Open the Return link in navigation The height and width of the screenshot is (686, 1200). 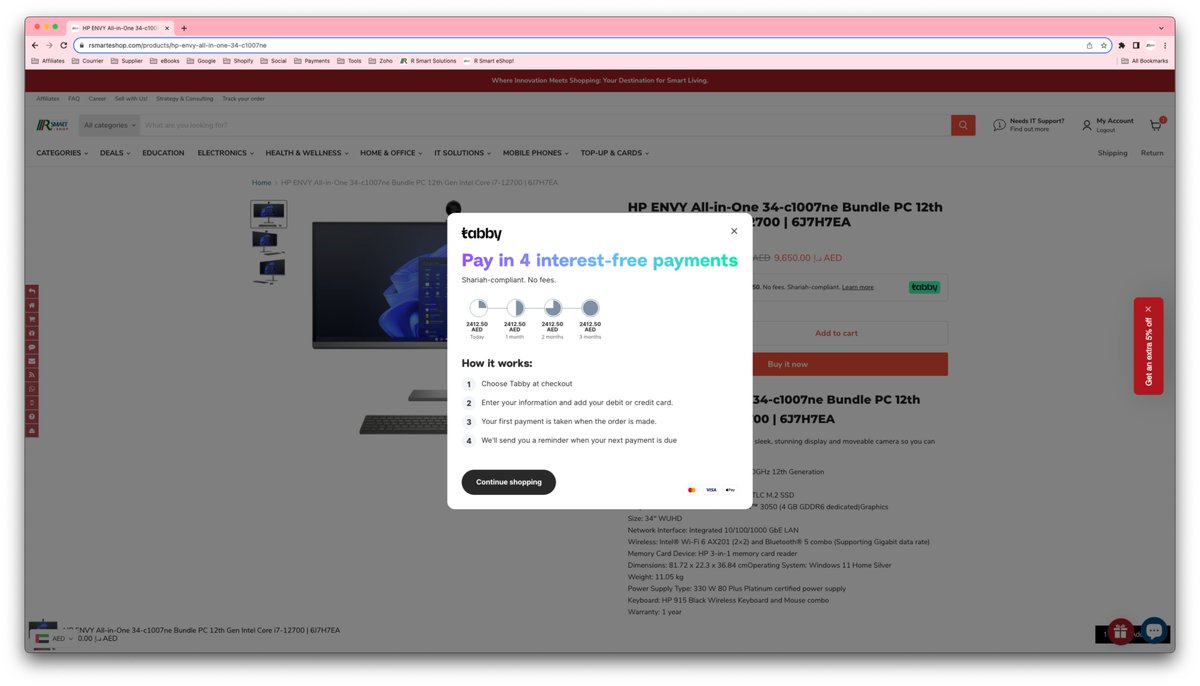[x=1152, y=153]
